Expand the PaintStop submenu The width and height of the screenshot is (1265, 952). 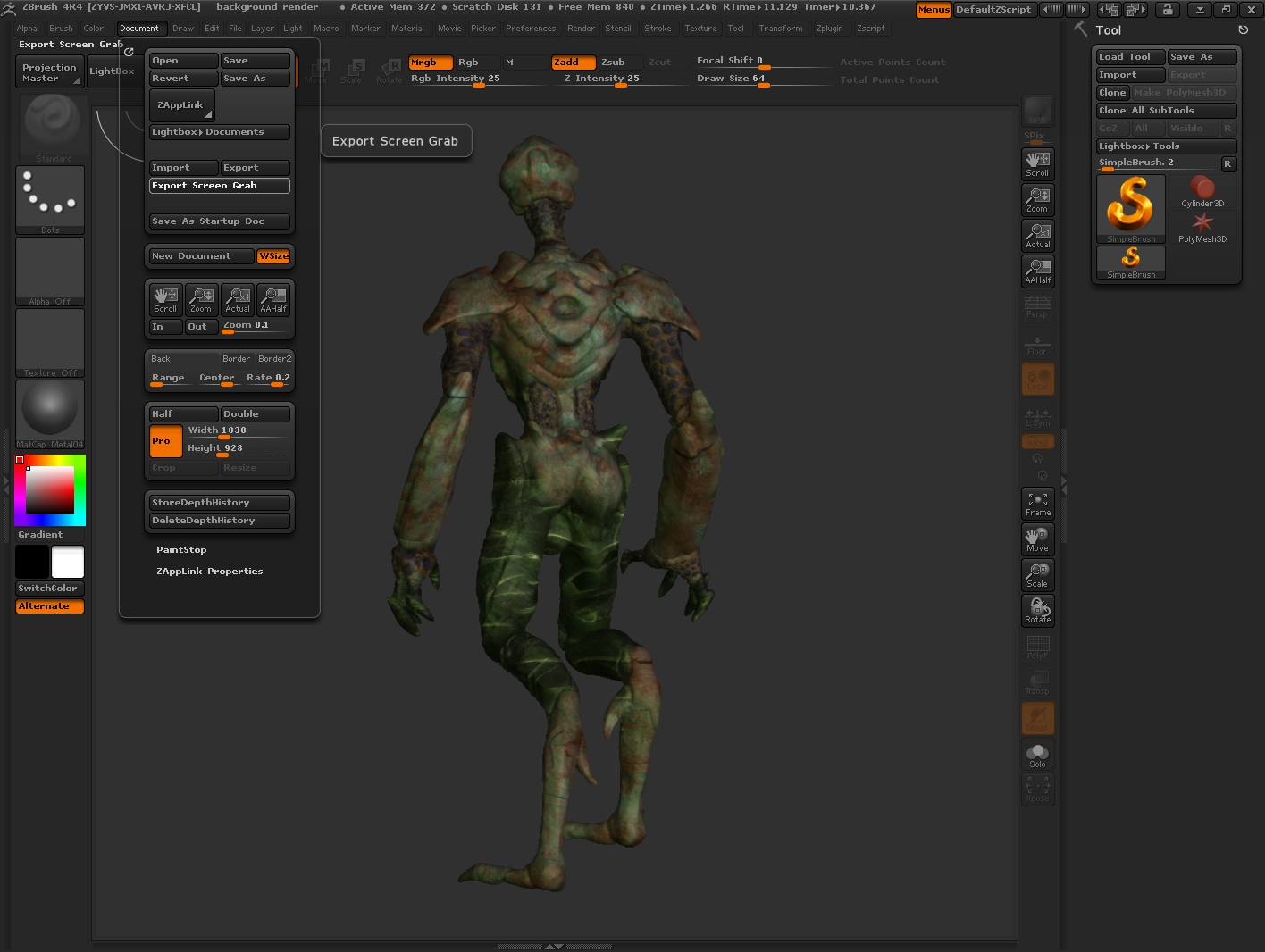[x=181, y=550]
